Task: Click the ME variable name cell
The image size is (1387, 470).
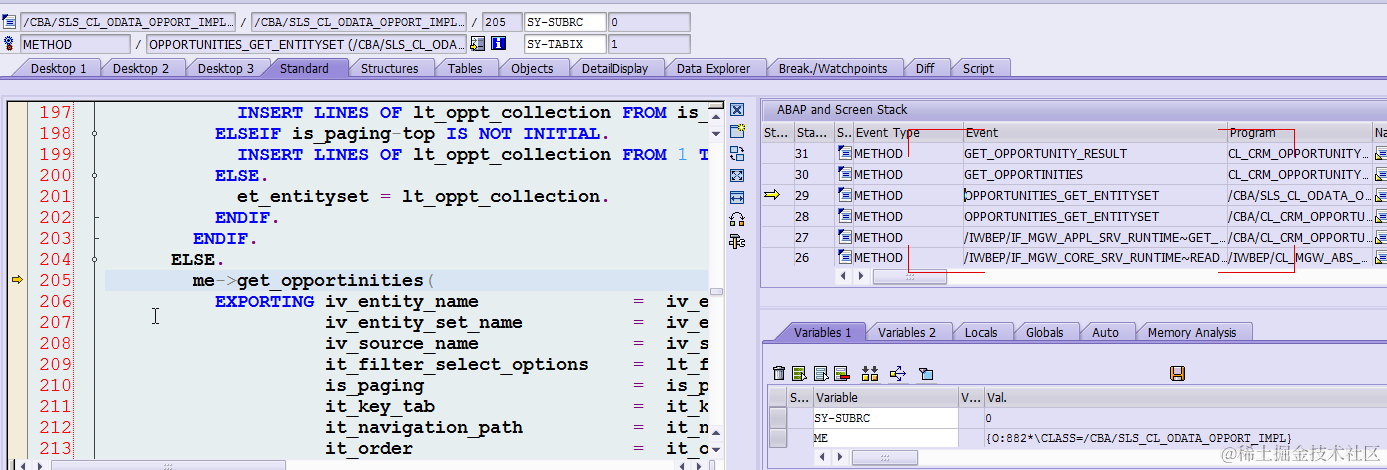Action: coord(886,438)
